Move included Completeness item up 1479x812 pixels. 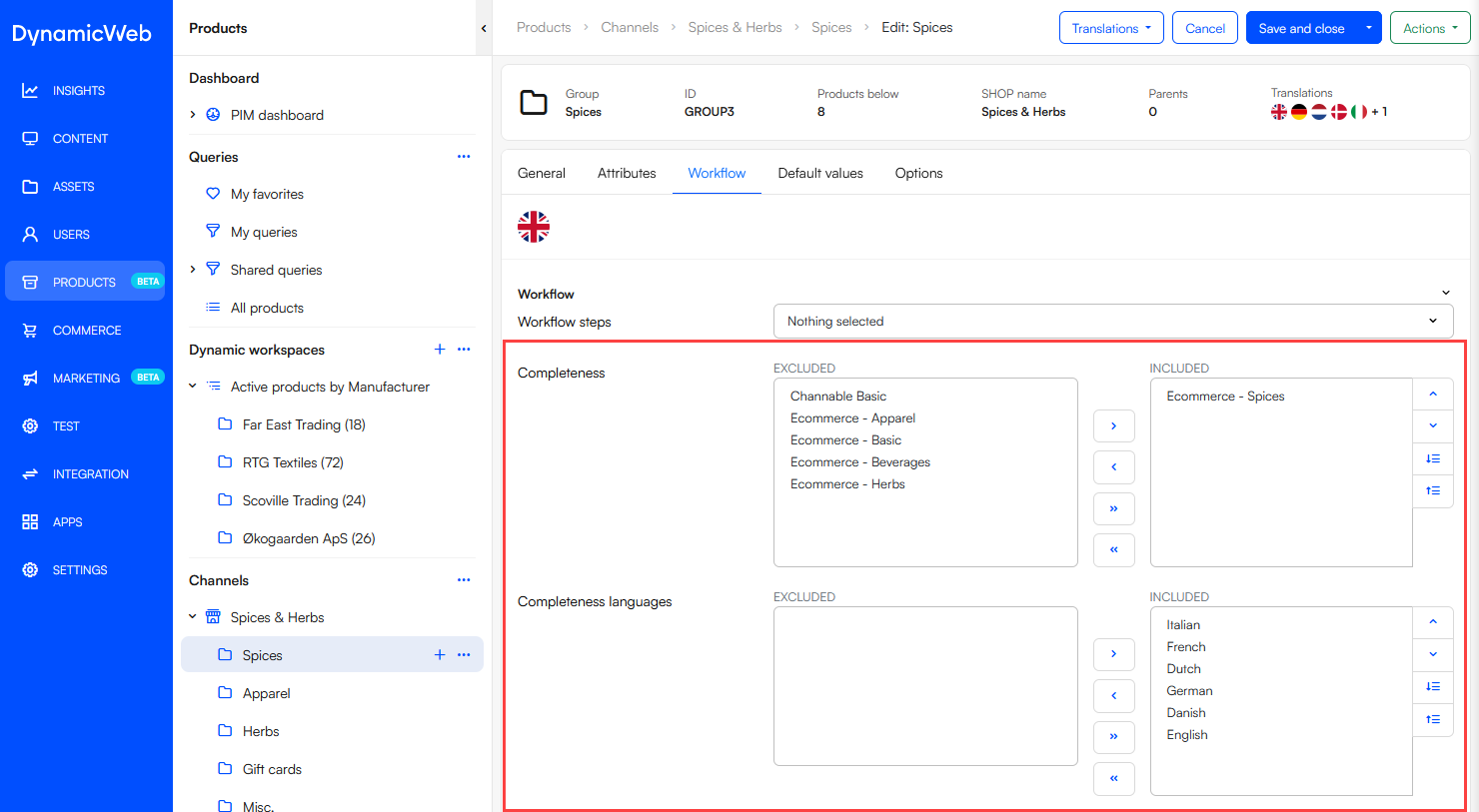1433,394
